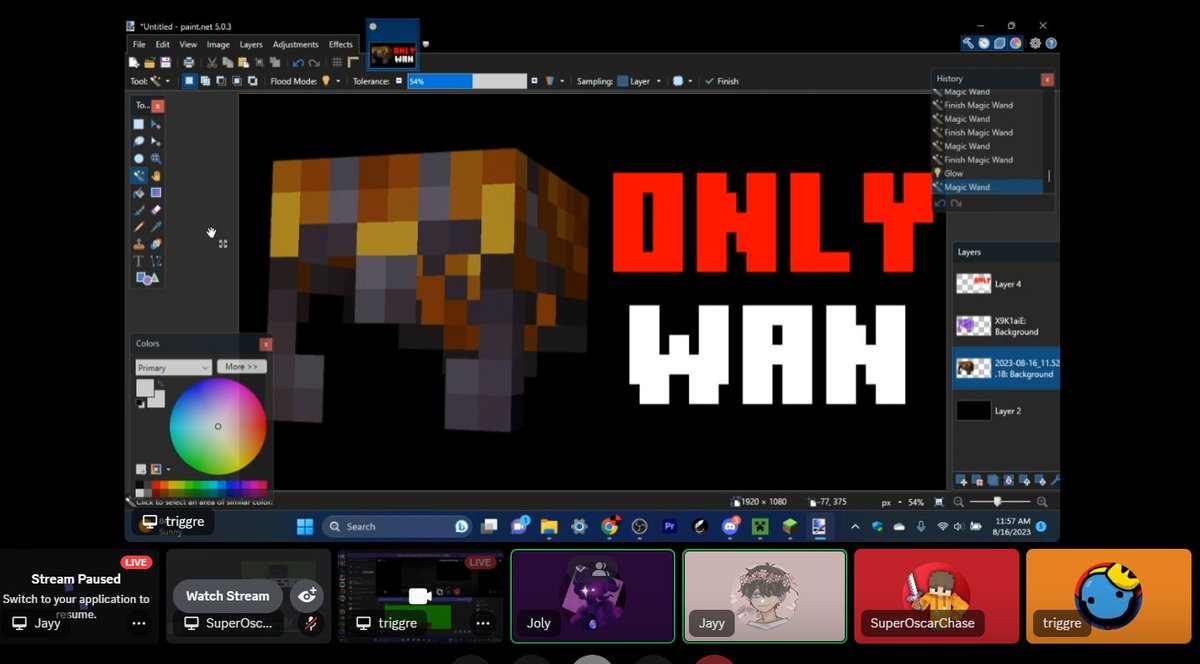Image resolution: width=1200 pixels, height=664 pixels.
Task: Select Replace selection mode
Action: coord(188,81)
